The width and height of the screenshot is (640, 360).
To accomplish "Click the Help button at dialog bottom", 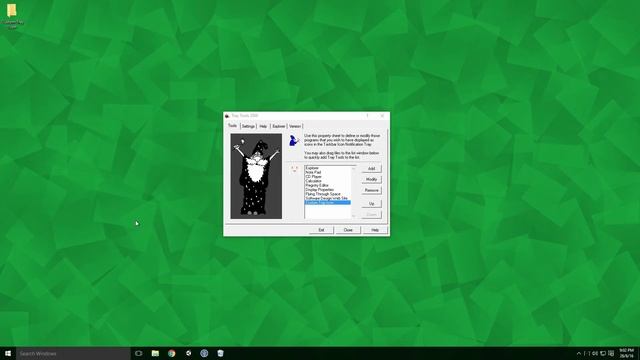I will click(x=375, y=230).
